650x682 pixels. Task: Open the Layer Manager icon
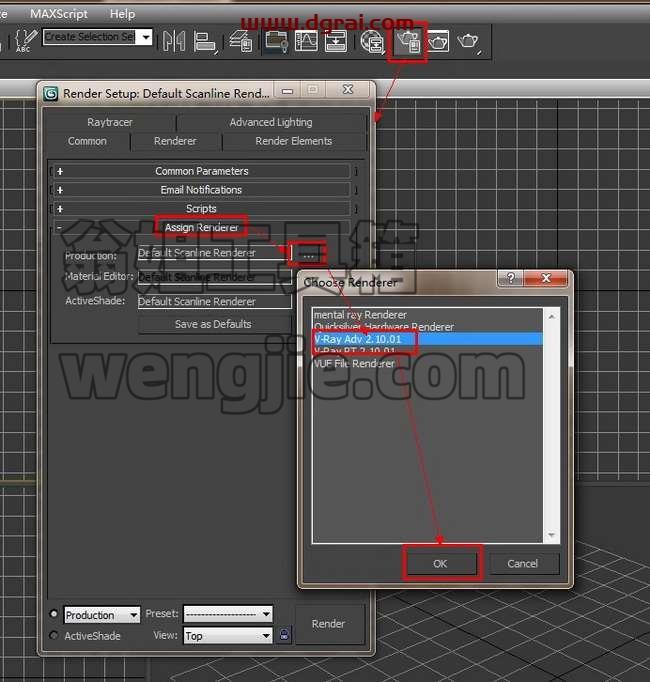point(241,42)
